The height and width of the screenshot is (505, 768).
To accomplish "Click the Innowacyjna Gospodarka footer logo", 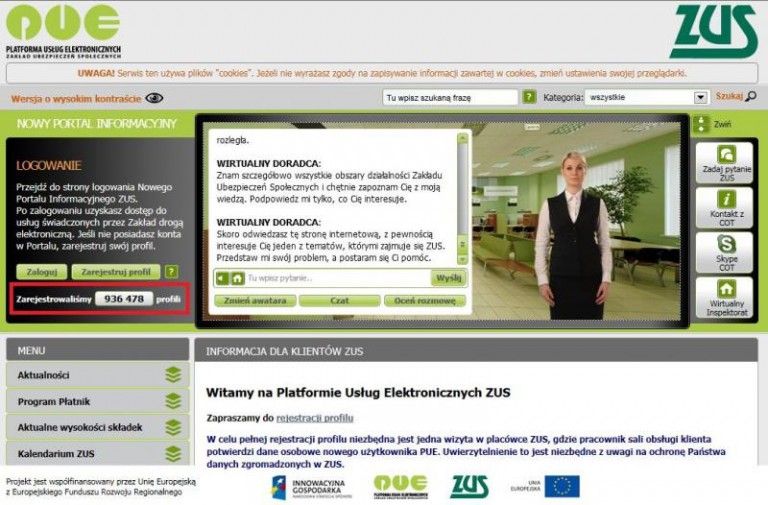I will [x=312, y=487].
